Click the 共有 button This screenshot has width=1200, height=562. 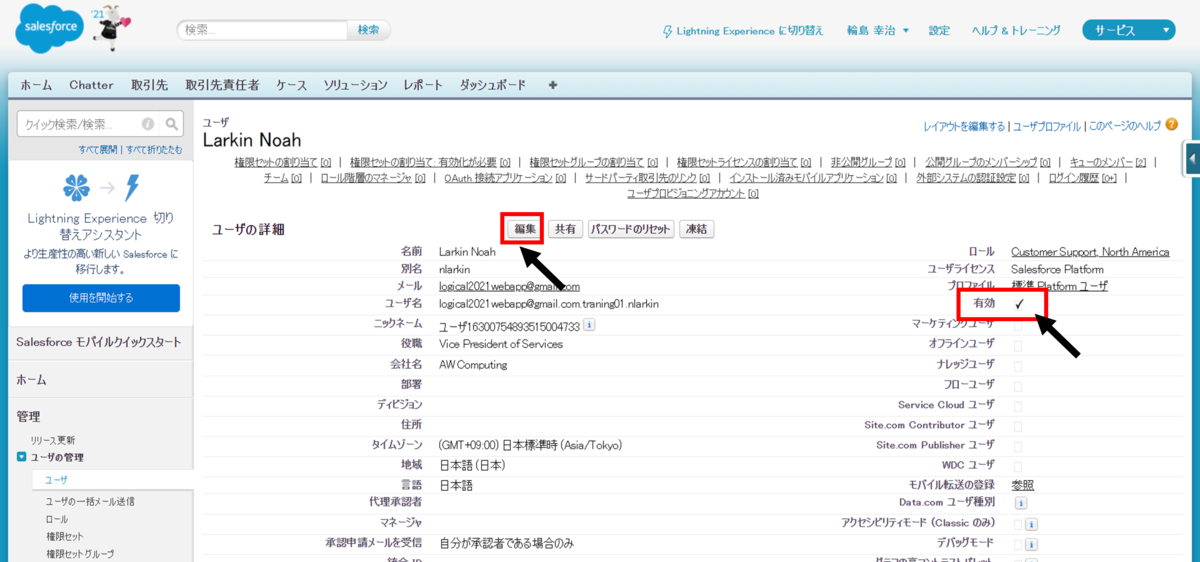point(565,229)
